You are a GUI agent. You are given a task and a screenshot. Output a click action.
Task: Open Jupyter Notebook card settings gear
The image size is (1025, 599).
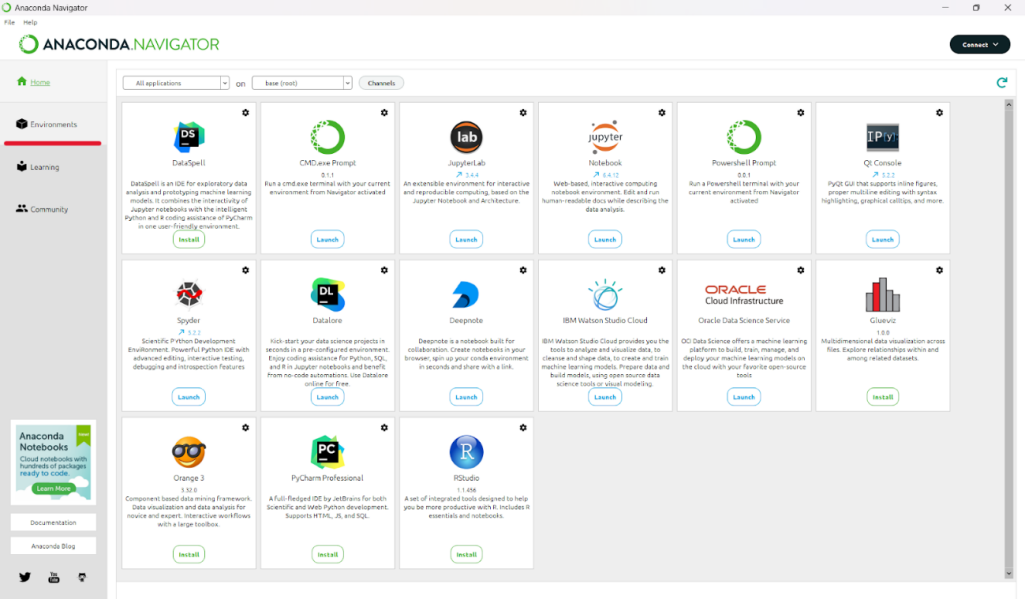[x=662, y=112]
